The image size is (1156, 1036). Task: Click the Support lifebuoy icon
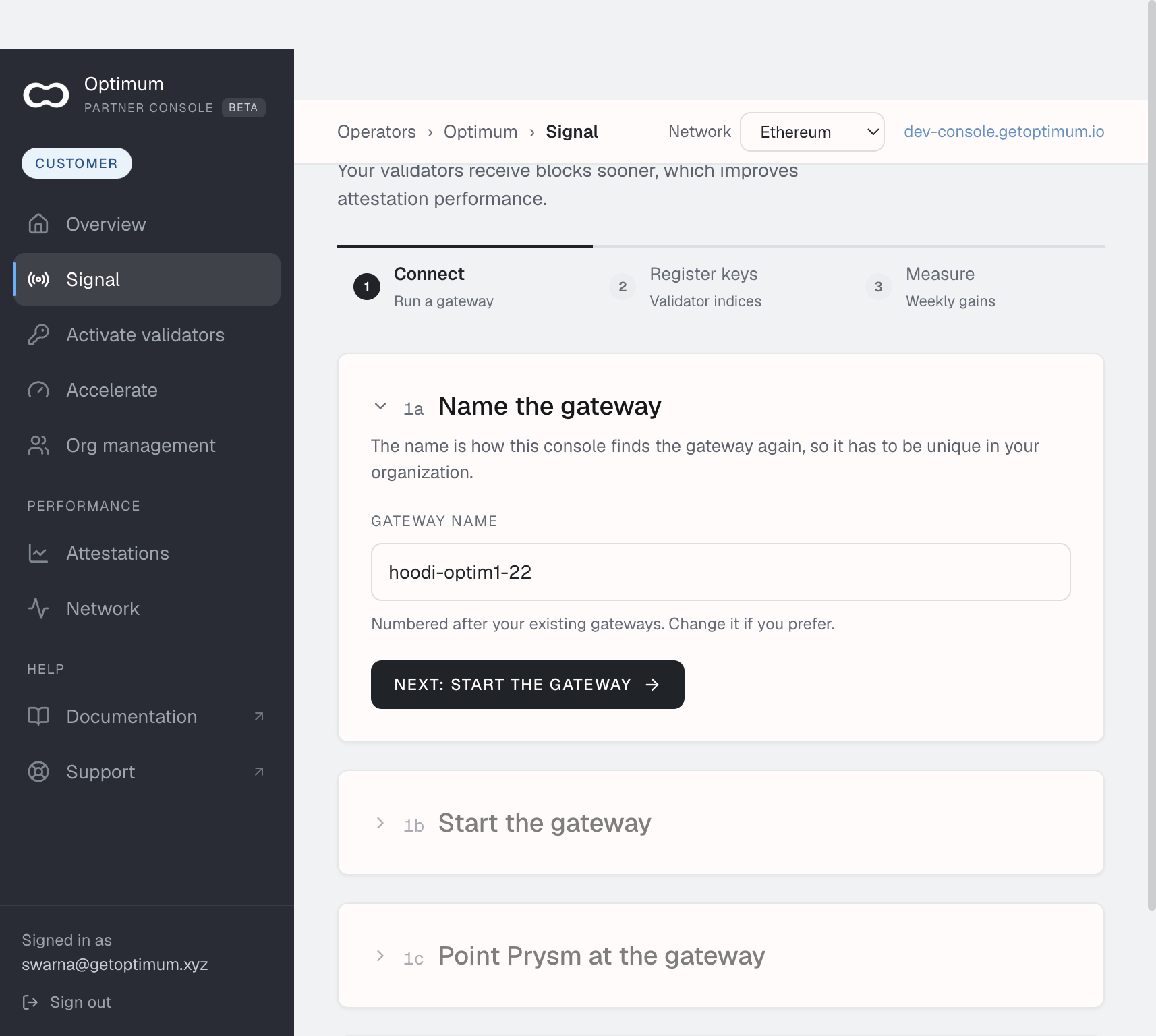point(38,772)
